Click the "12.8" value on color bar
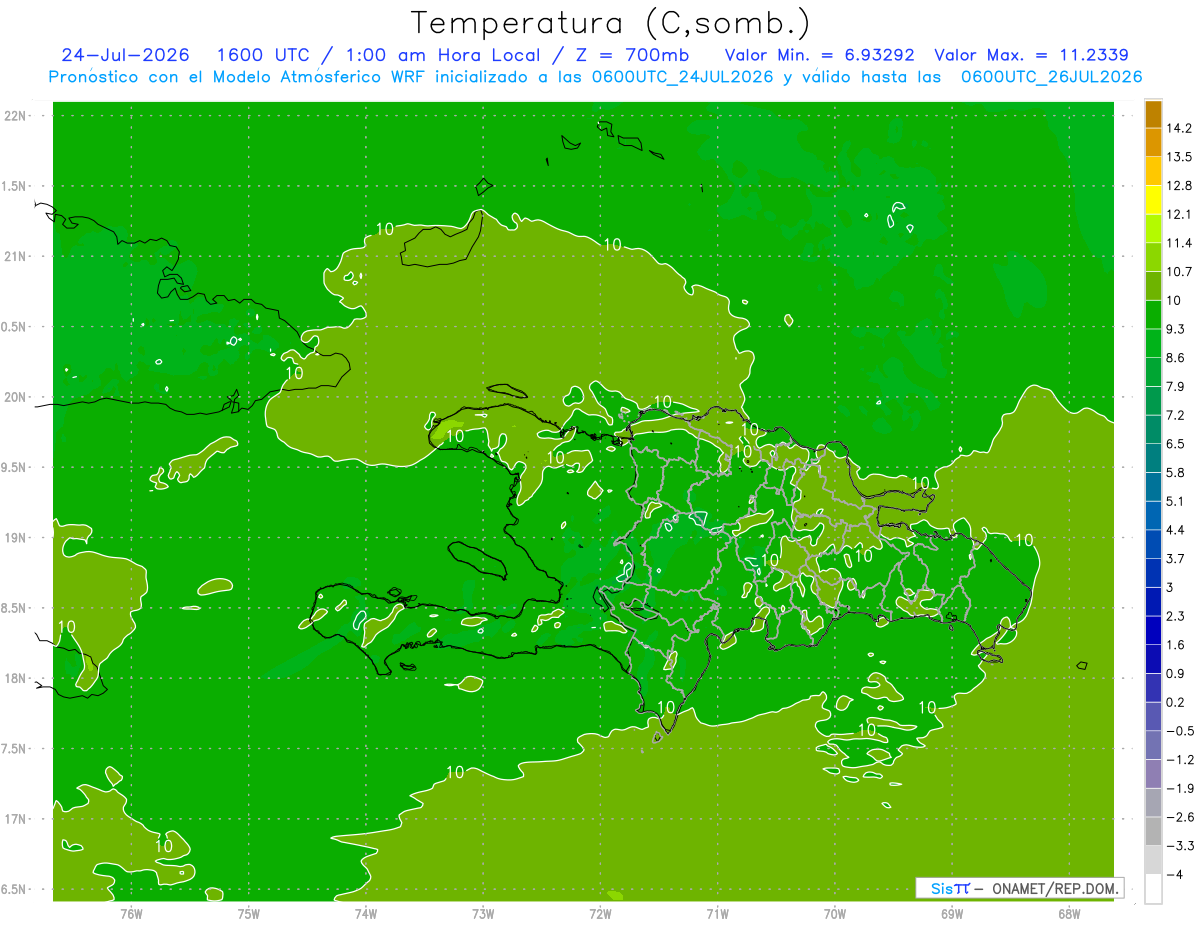 click(1180, 185)
